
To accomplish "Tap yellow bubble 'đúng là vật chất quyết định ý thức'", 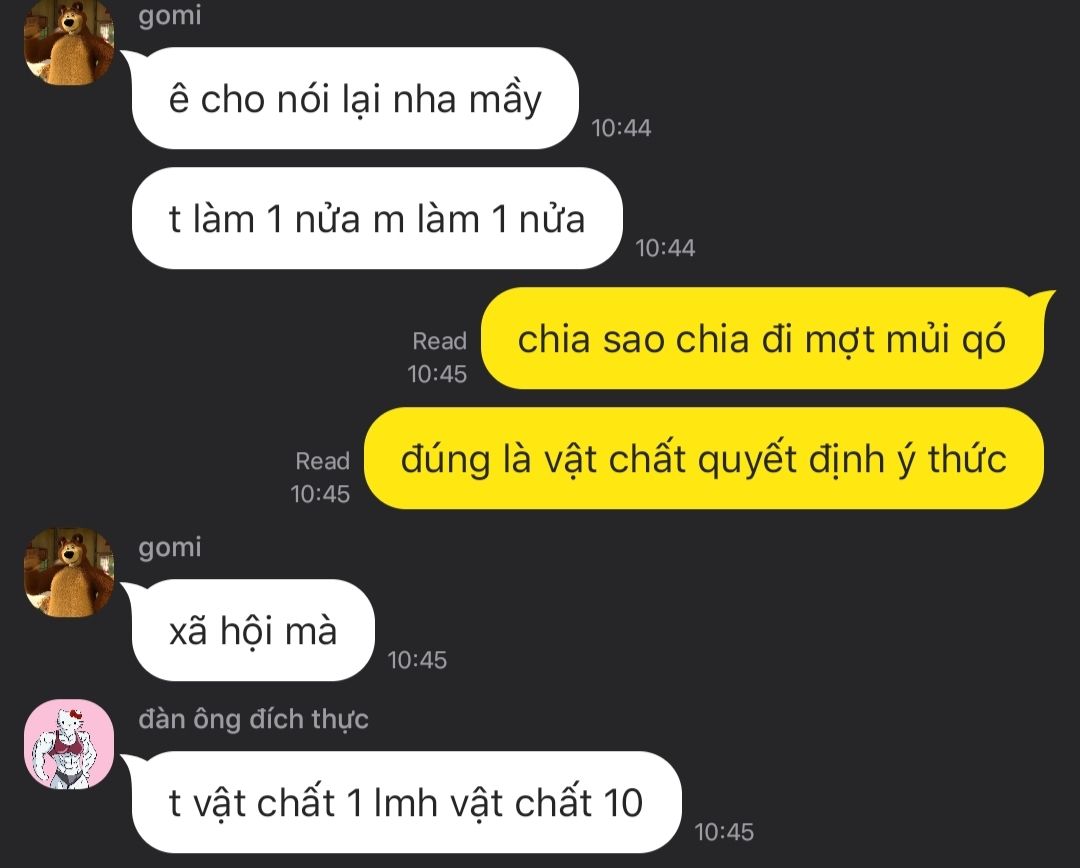I will click(704, 458).
